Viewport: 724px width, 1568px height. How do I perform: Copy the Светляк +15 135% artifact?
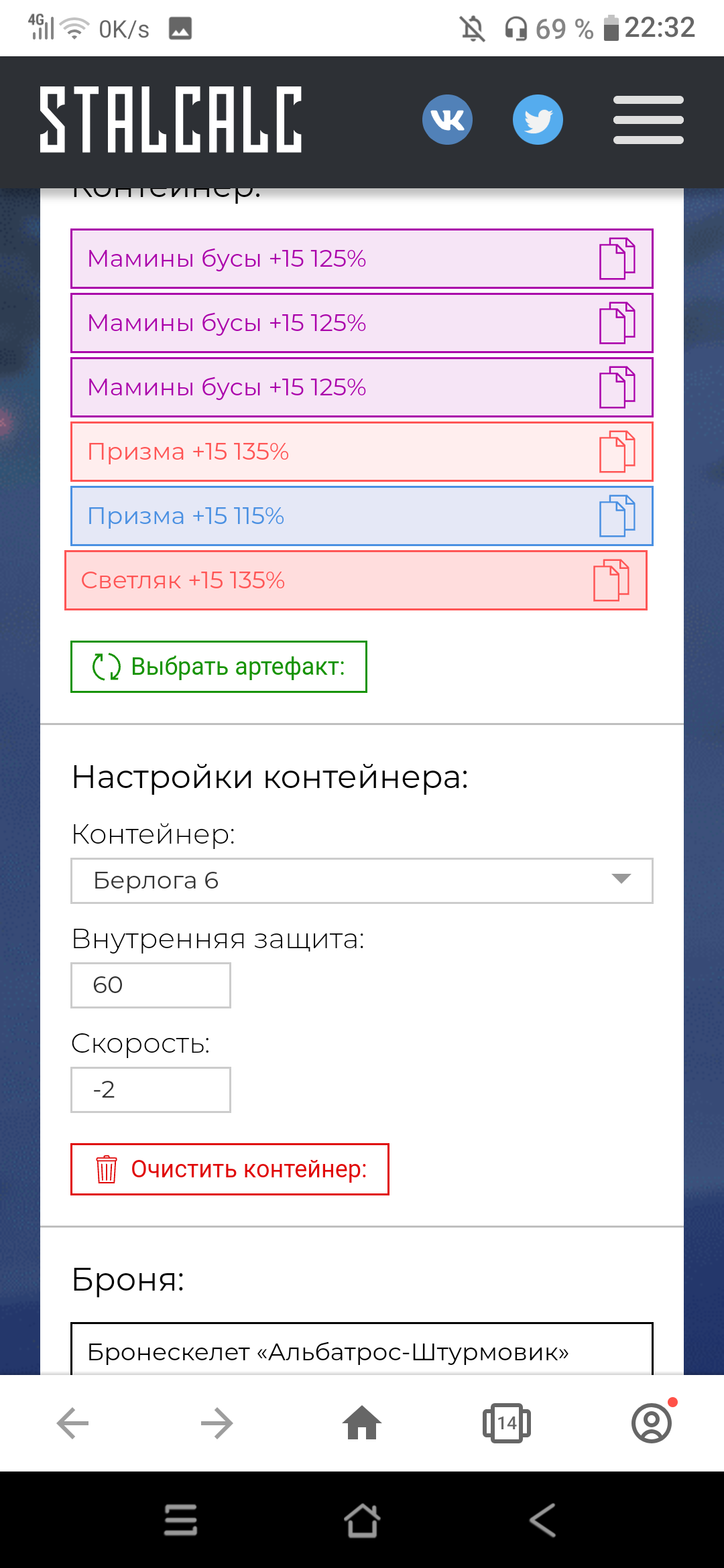click(x=611, y=580)
